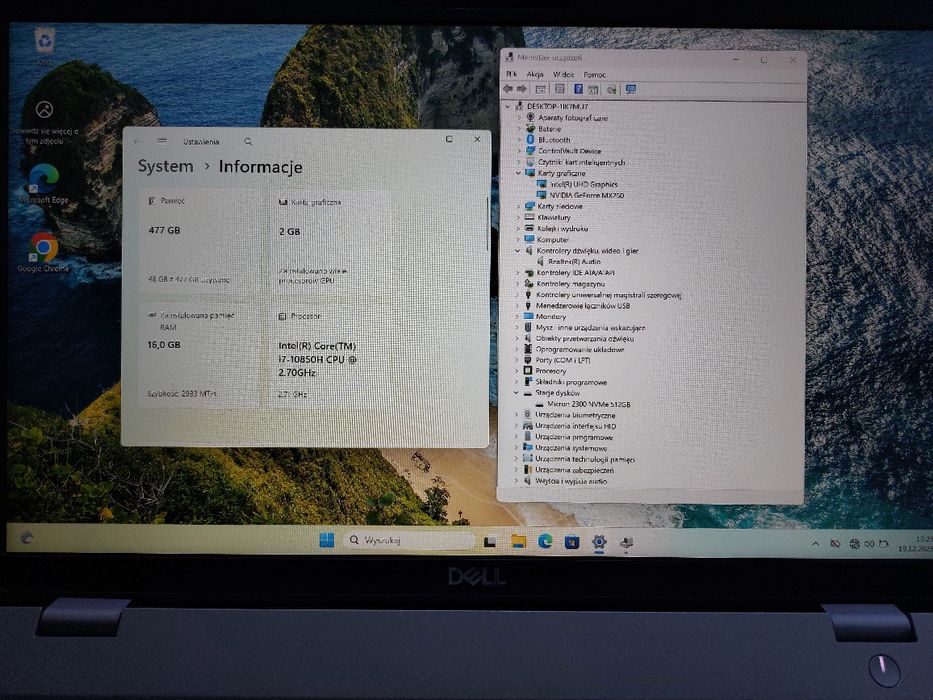
Task: Click the blue Help icon in Device Manager toolbar
Action: point(578,89)
